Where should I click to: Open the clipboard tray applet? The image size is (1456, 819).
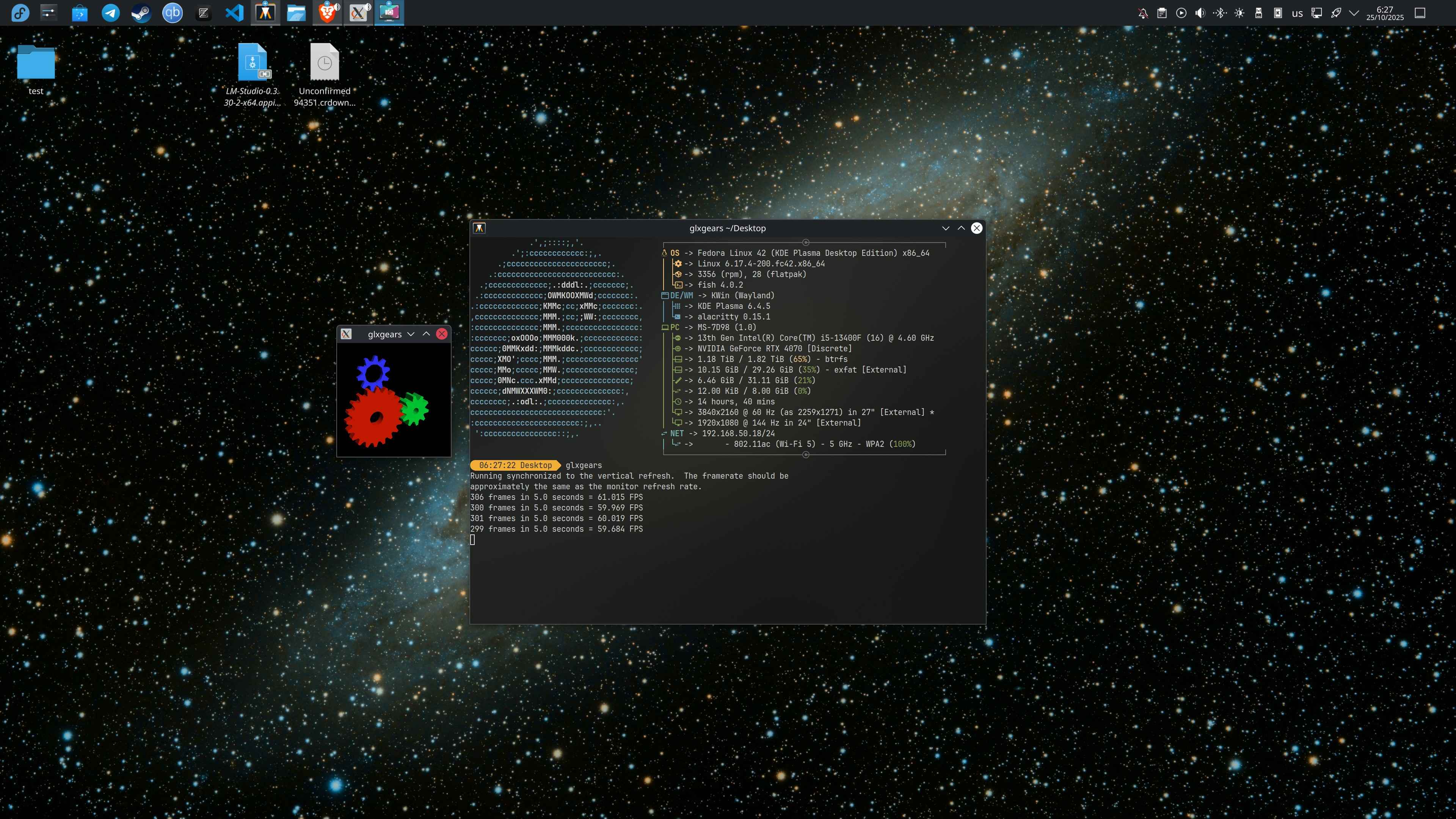(x=1161, y=13)
